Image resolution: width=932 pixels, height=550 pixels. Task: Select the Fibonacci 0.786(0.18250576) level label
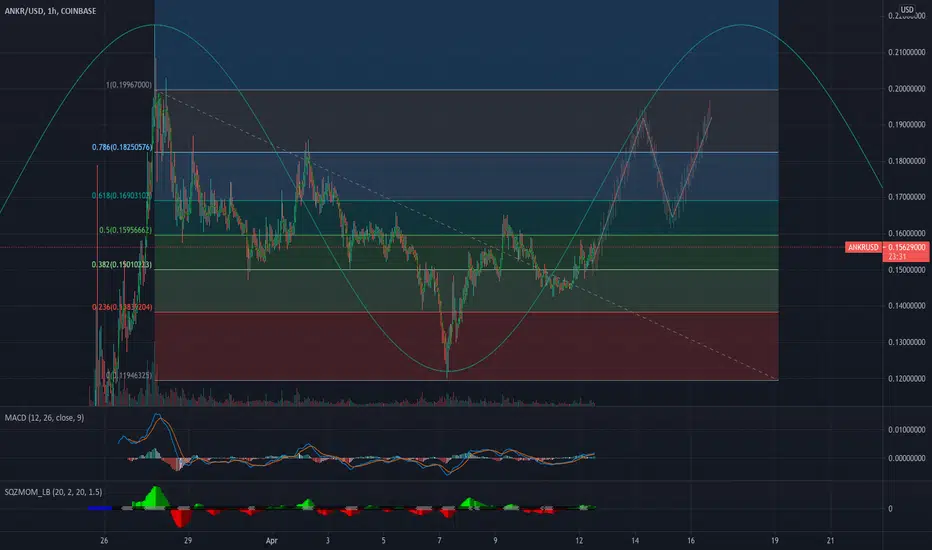[x=122, y=147]
